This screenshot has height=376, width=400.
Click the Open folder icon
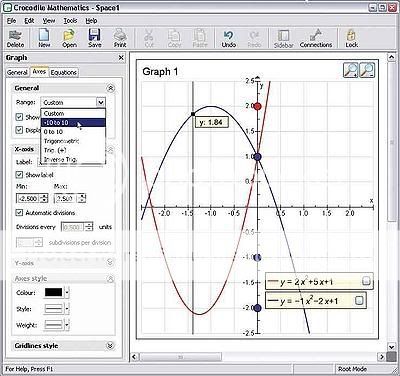[69, 38]
